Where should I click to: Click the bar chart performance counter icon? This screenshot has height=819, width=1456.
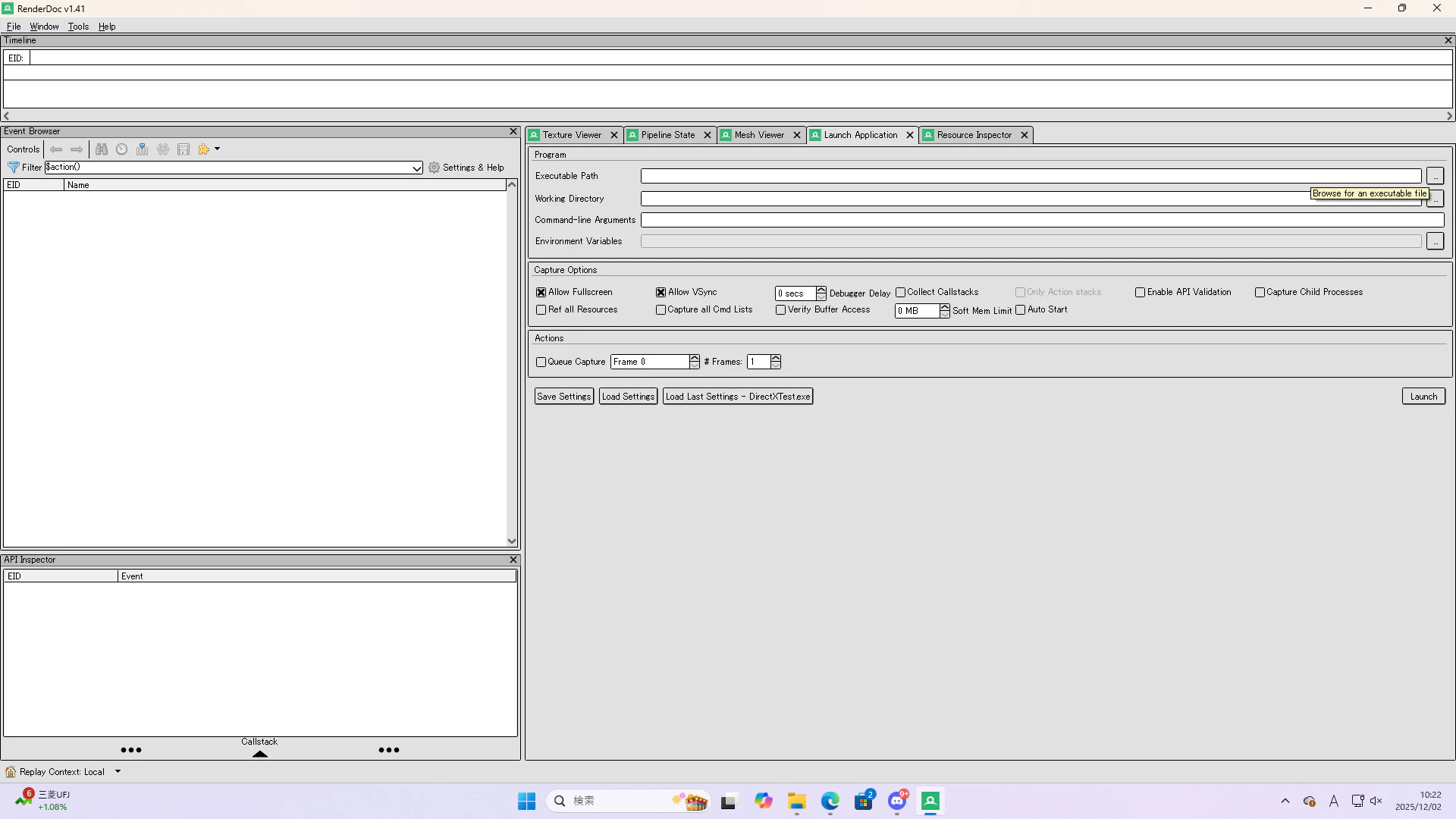click(x=142, y=149)
